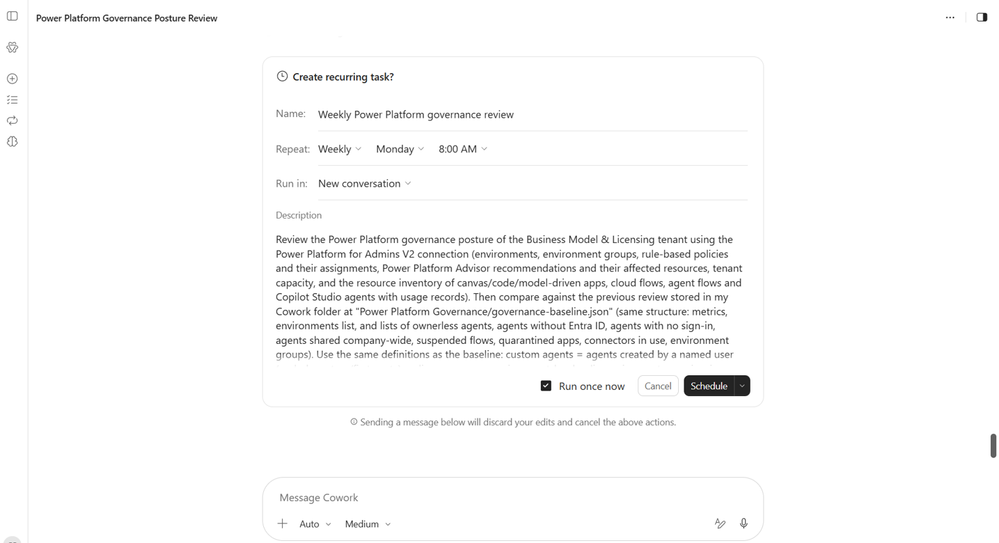Start a new task with plus circle icon
Screen dimensions: 999x543
coord(12,79)
